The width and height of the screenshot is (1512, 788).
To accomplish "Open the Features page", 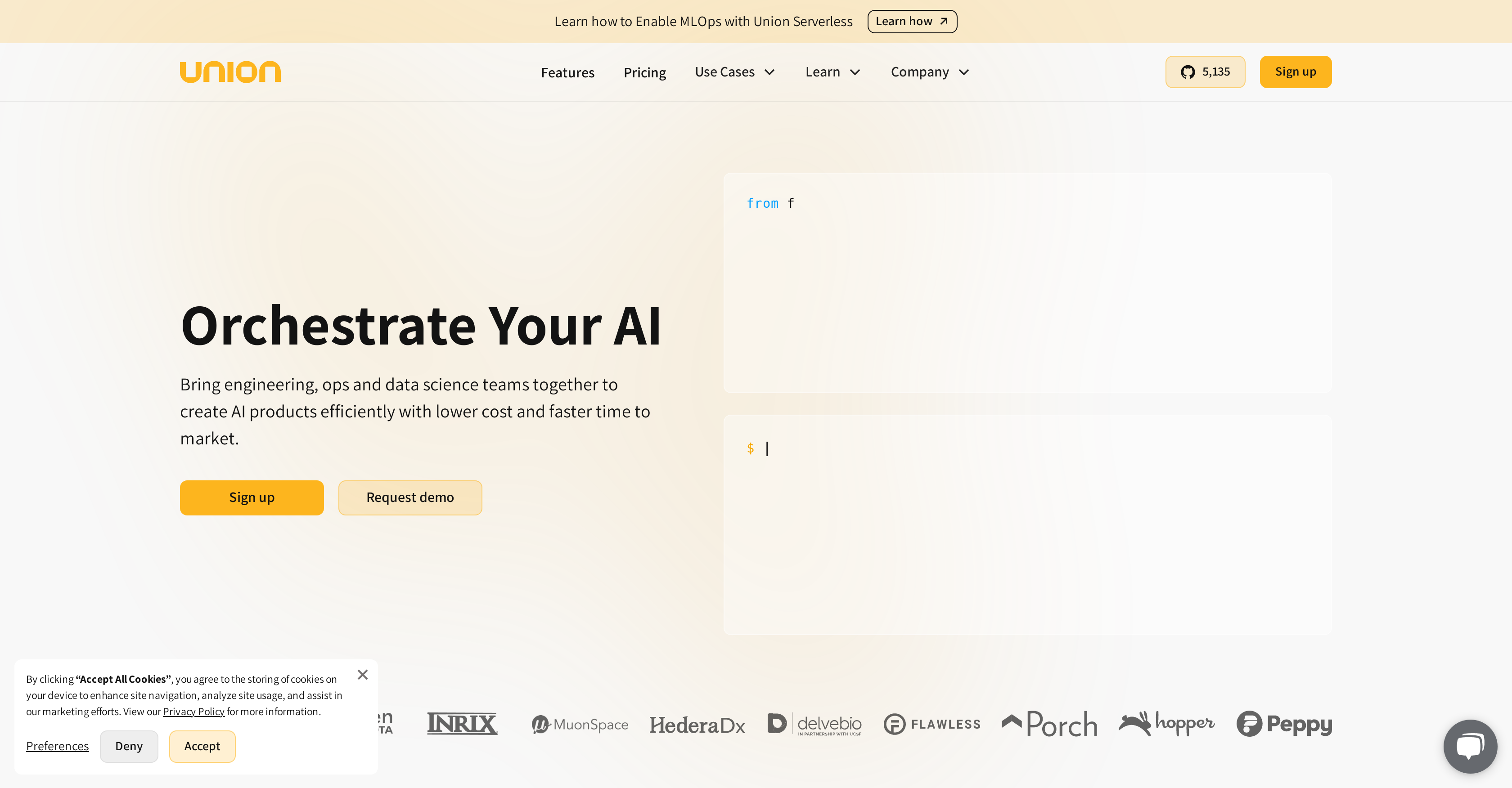I will (x=567, y=72).
